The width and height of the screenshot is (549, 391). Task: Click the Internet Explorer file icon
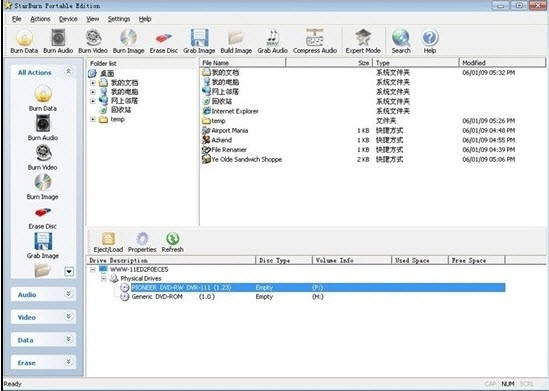(206, 111)
